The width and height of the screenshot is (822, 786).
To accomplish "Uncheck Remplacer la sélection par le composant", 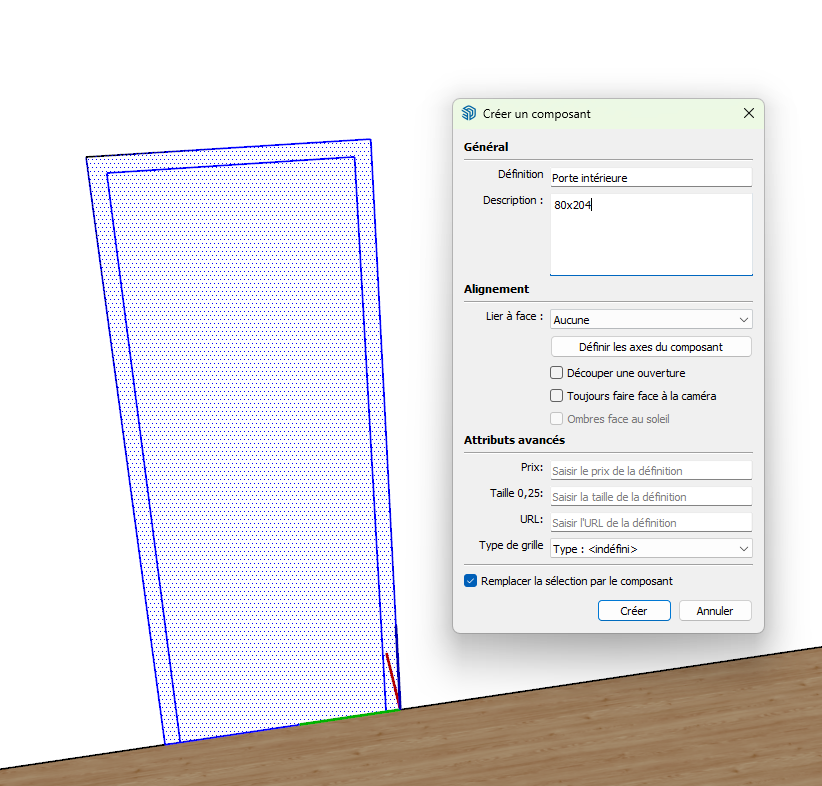I will tap(470, 580).
